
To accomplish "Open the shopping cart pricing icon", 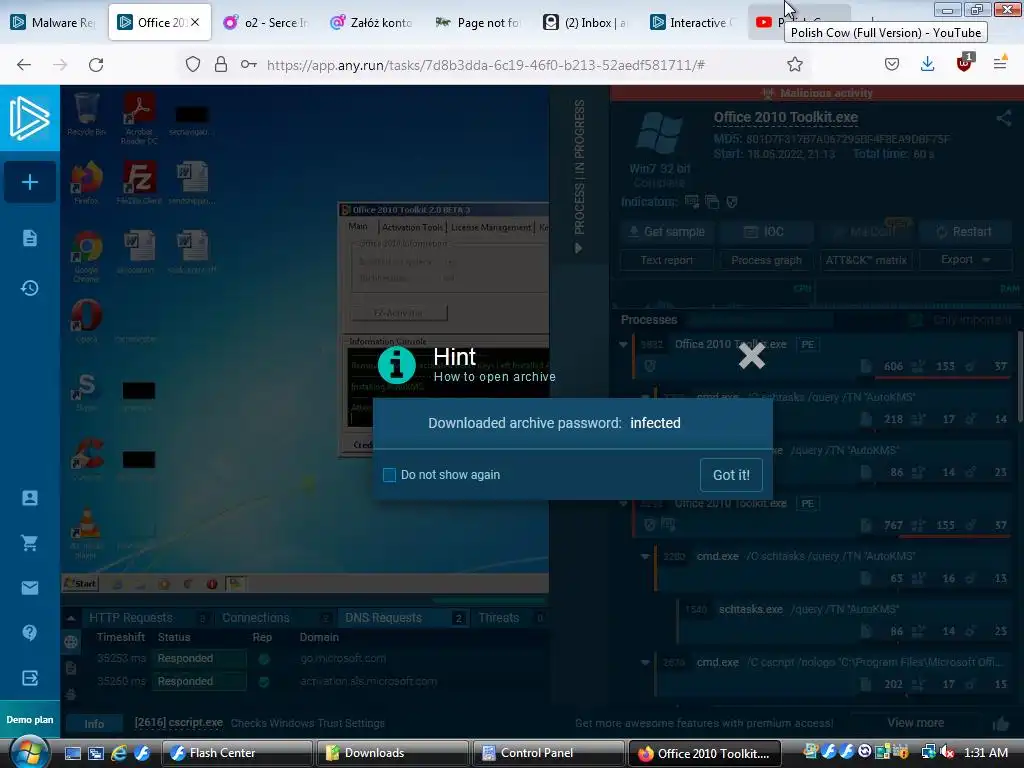I will [30, 543].
